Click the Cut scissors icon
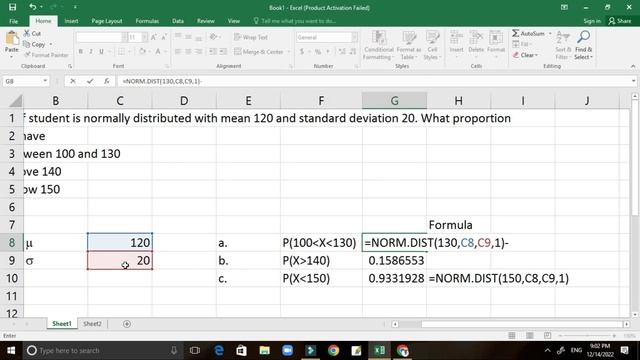The image size is (640, 360). (x=27, y=33)
